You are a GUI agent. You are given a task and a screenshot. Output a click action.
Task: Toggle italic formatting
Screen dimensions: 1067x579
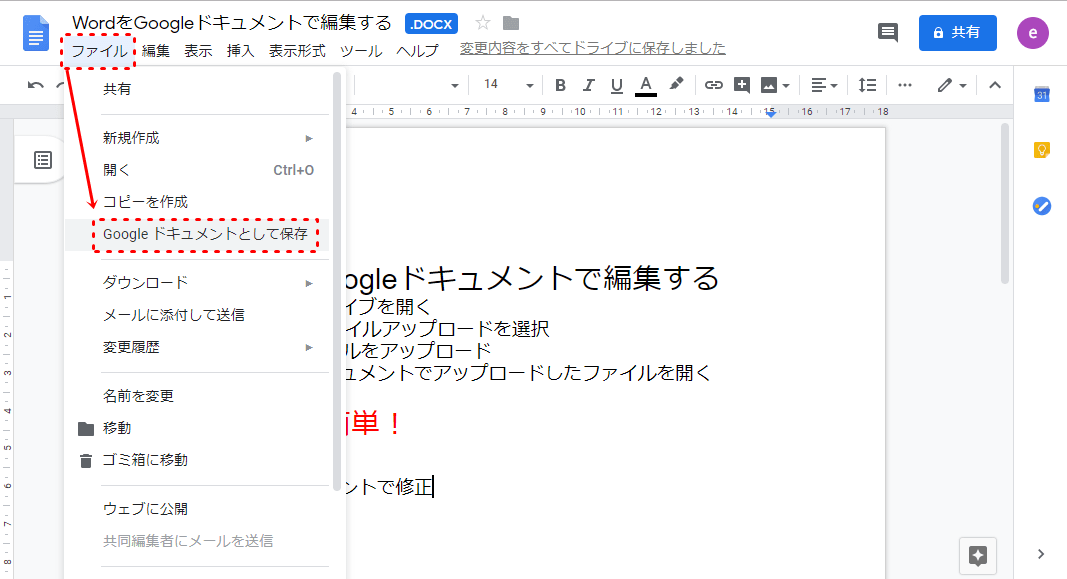pos(588,85)
